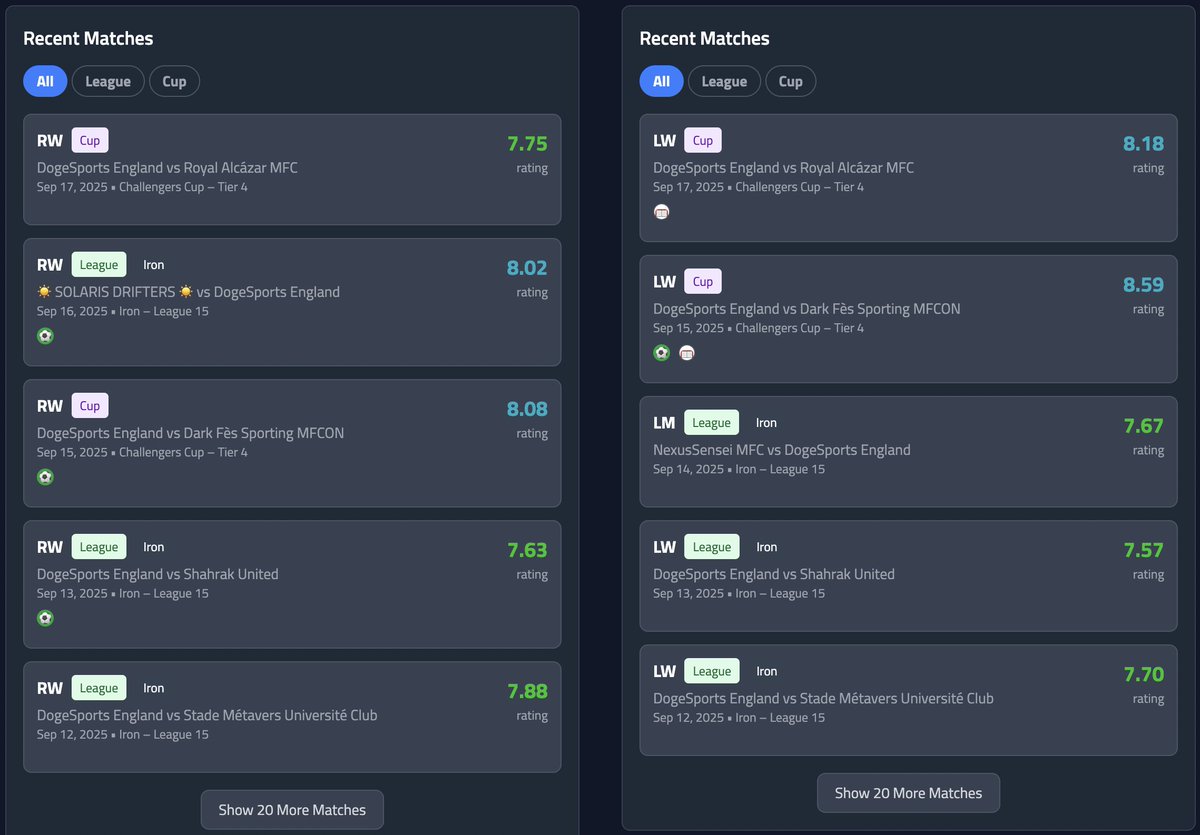Click the 8.59 rating value
The image size is (1200, 835).
(x=1143, y=285)
